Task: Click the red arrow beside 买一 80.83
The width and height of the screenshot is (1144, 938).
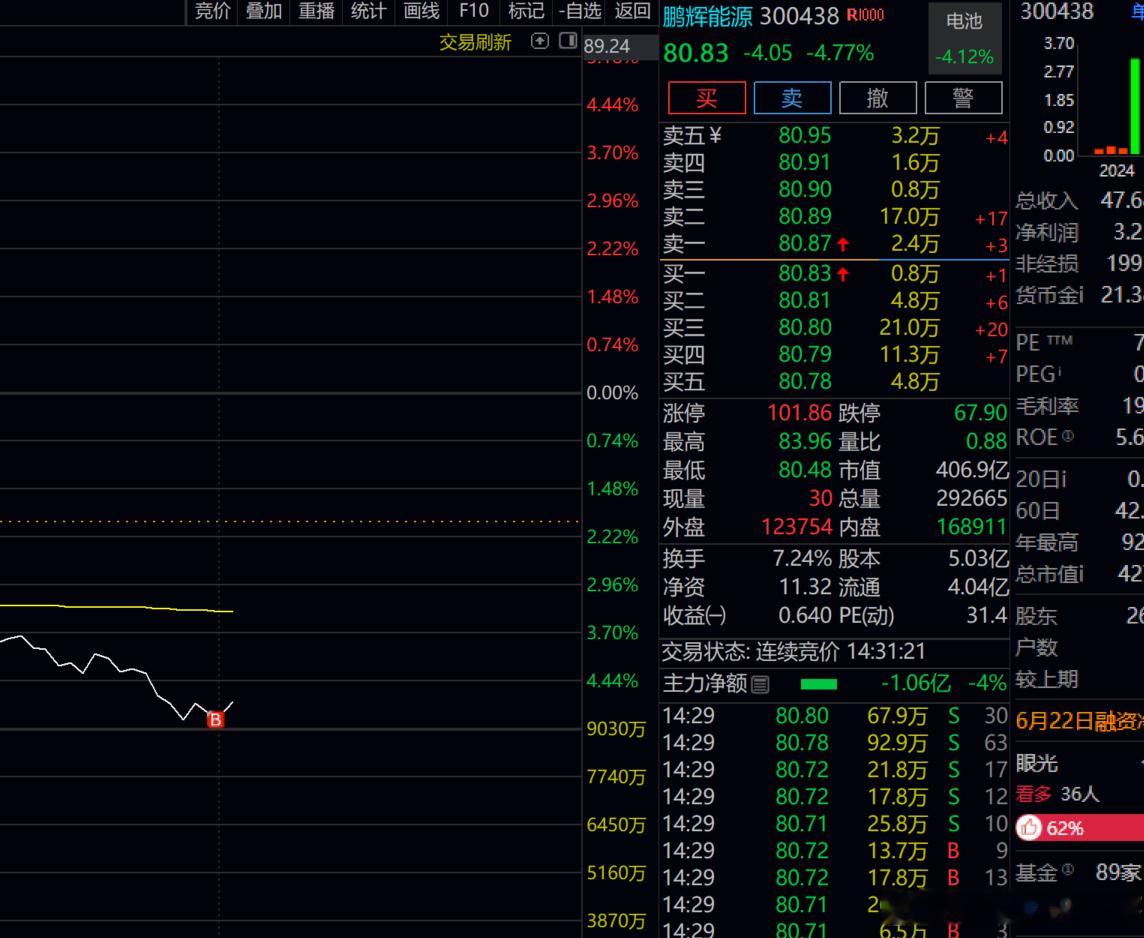Action: pyautogui.click(x=843, y=274)
